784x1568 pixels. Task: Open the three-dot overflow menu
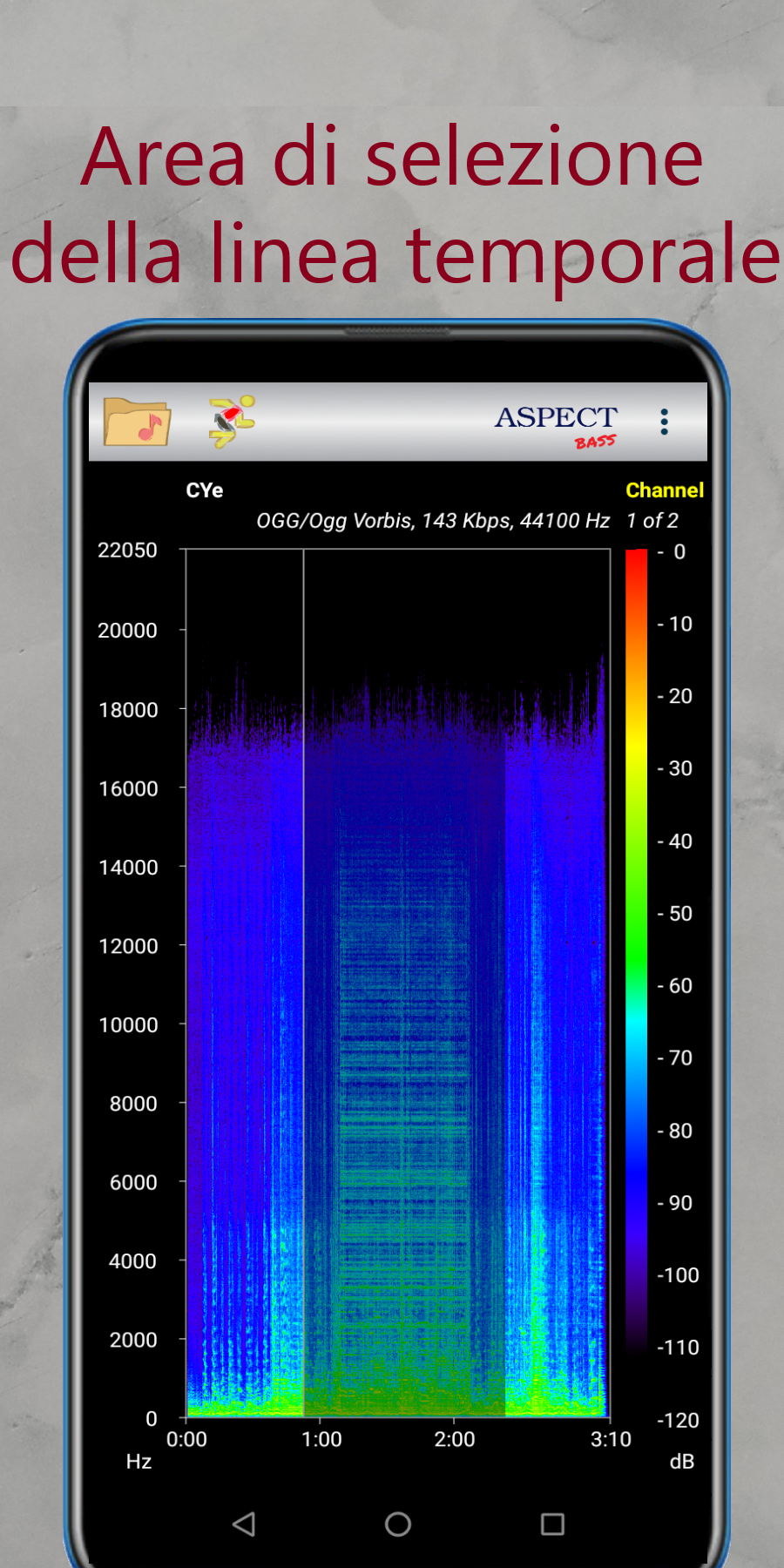coord(664,422)
